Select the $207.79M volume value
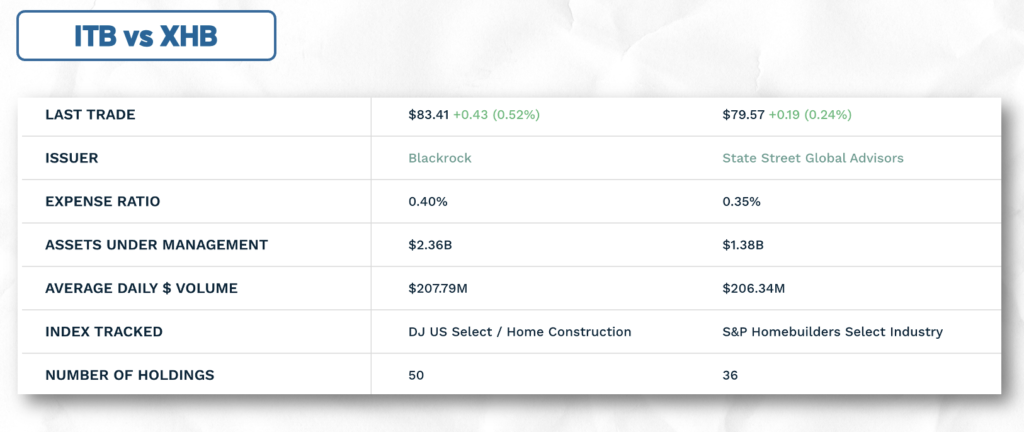Screen dimensions: 1024x432 tap(438, 288)
